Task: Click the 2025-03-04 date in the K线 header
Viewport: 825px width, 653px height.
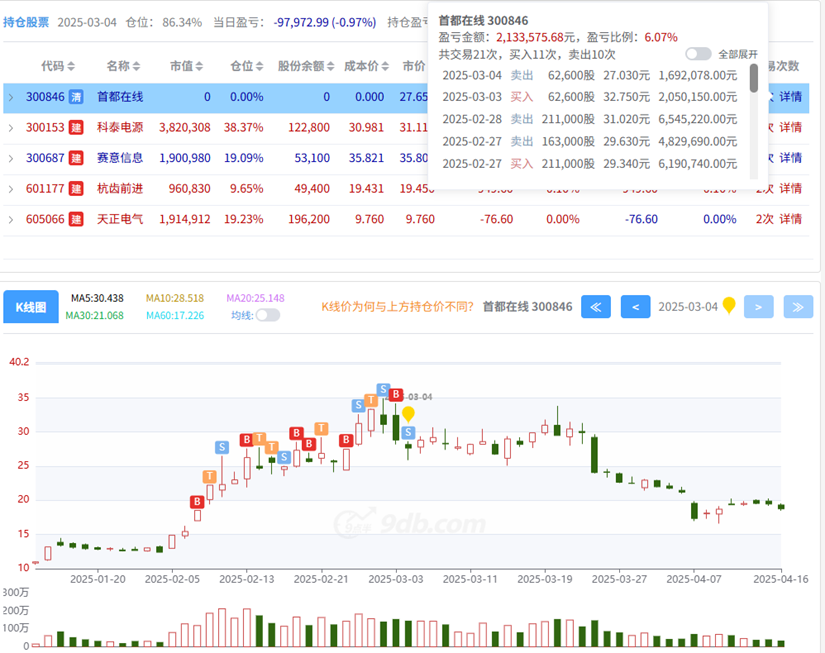Action: click(688, 307)
